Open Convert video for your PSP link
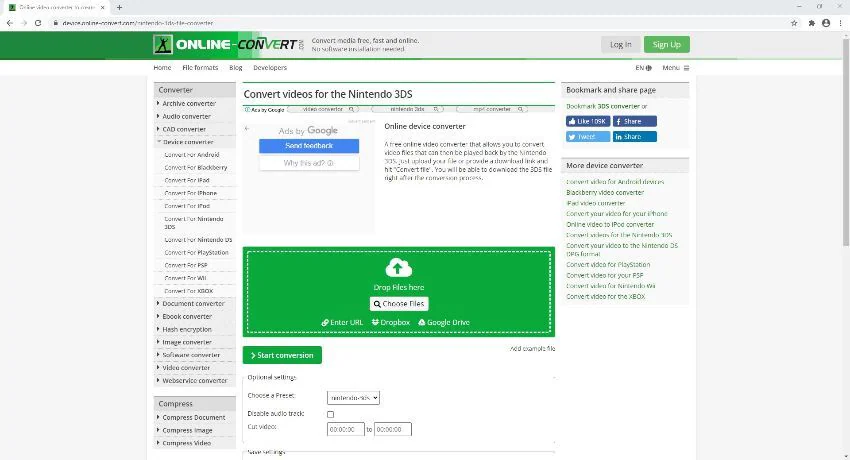The image size is (850, 460). [604, 276]
